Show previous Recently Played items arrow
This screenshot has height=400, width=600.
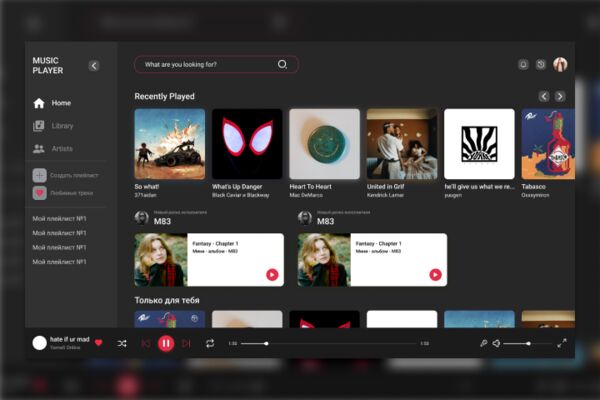544,96
